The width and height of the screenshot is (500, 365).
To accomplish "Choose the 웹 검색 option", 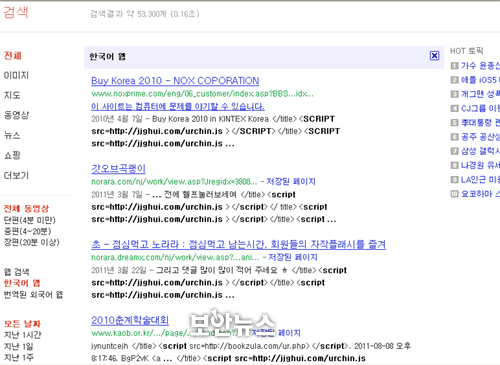I will click(x=16, y=272).
